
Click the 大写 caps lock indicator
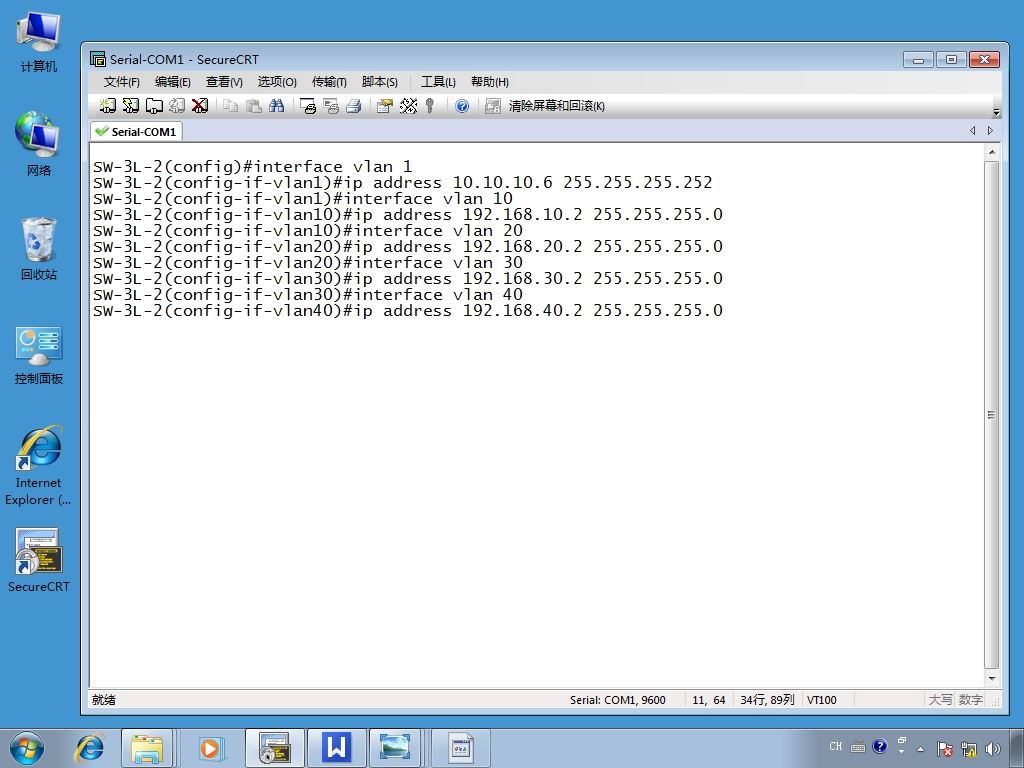(x=940, y=700)
